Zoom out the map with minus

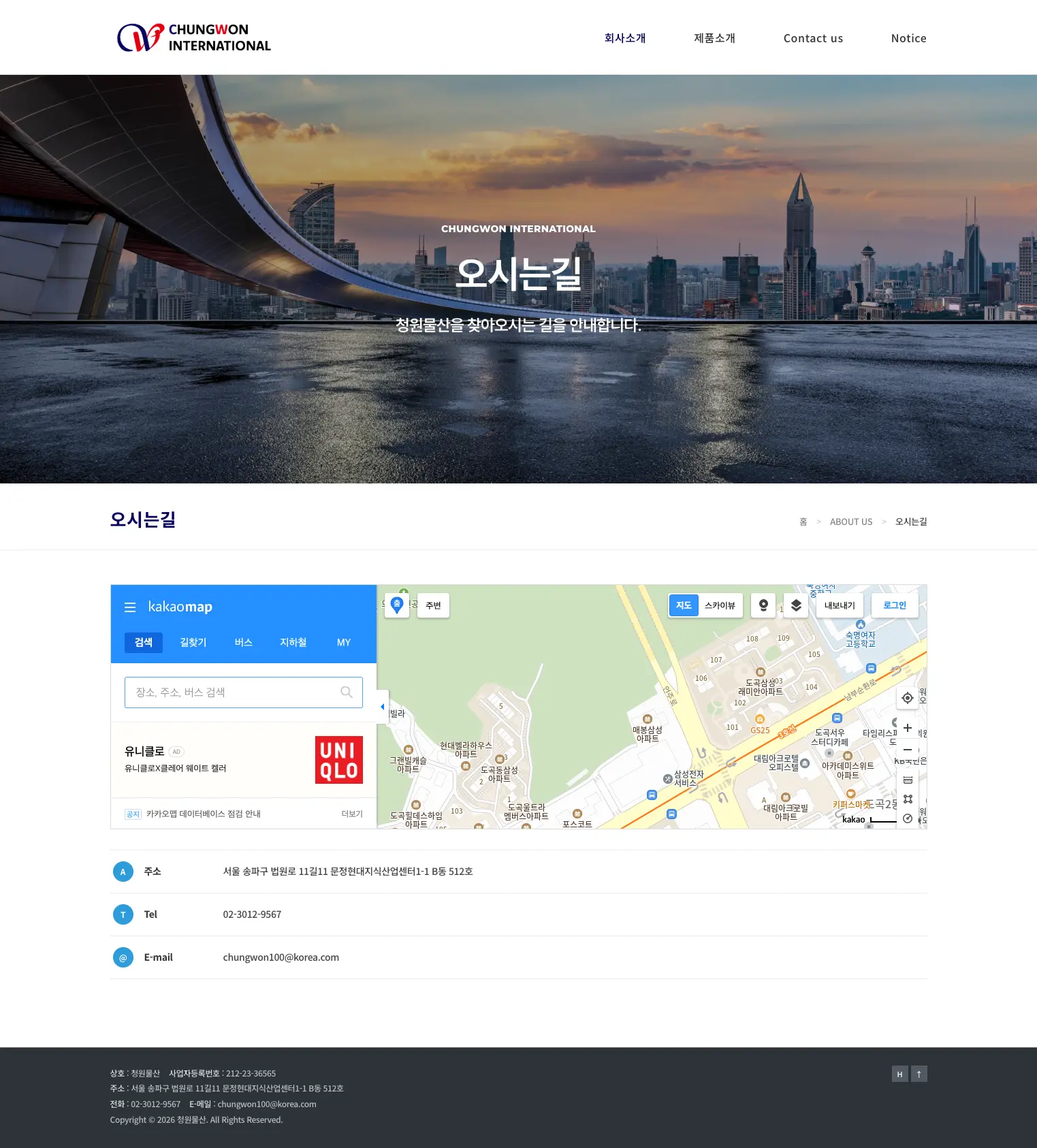tap(908, 750)
